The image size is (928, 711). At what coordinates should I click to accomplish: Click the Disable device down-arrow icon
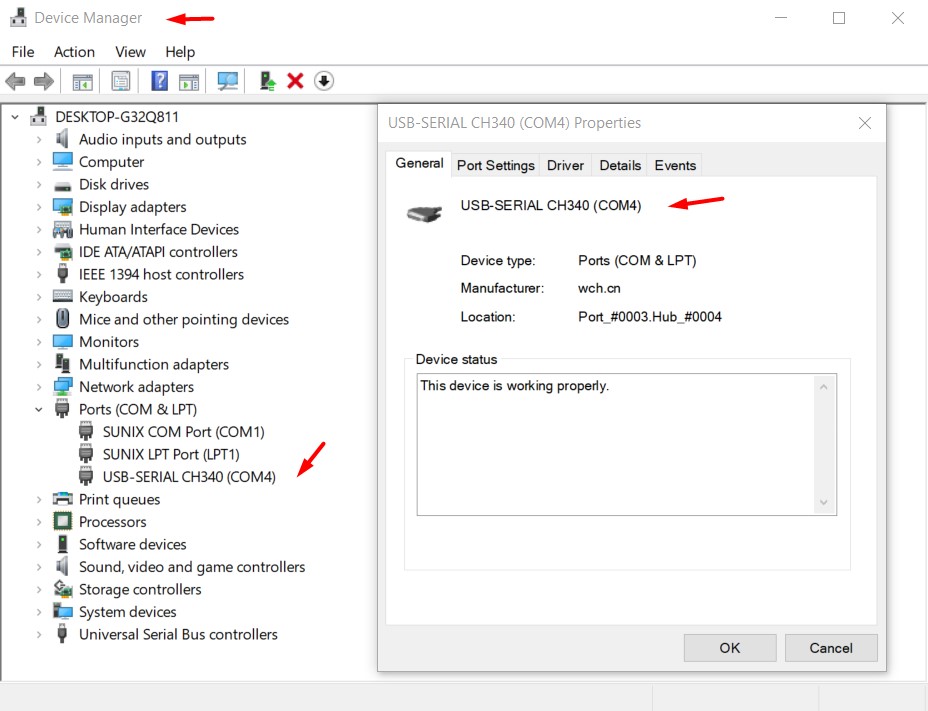[x=323, y=81]
